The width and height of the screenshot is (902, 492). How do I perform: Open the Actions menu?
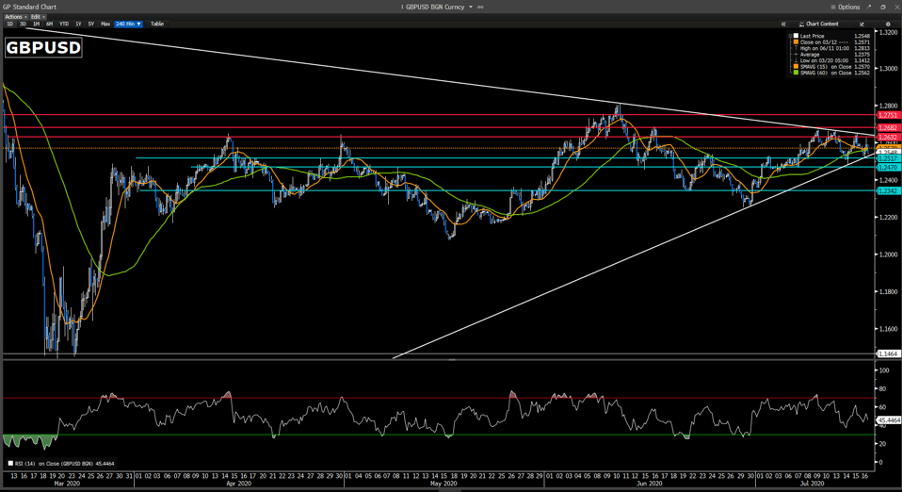pos(16,17)
